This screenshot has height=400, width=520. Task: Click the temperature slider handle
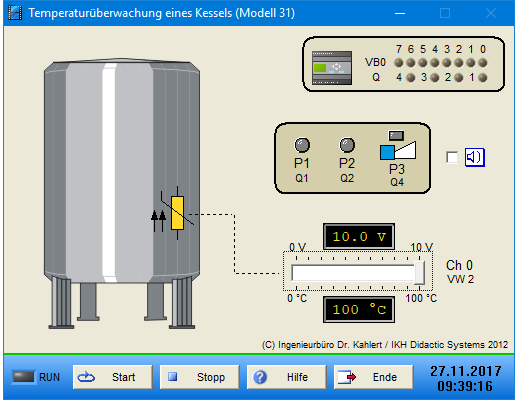pyautogui.click(x=419, y=273)
